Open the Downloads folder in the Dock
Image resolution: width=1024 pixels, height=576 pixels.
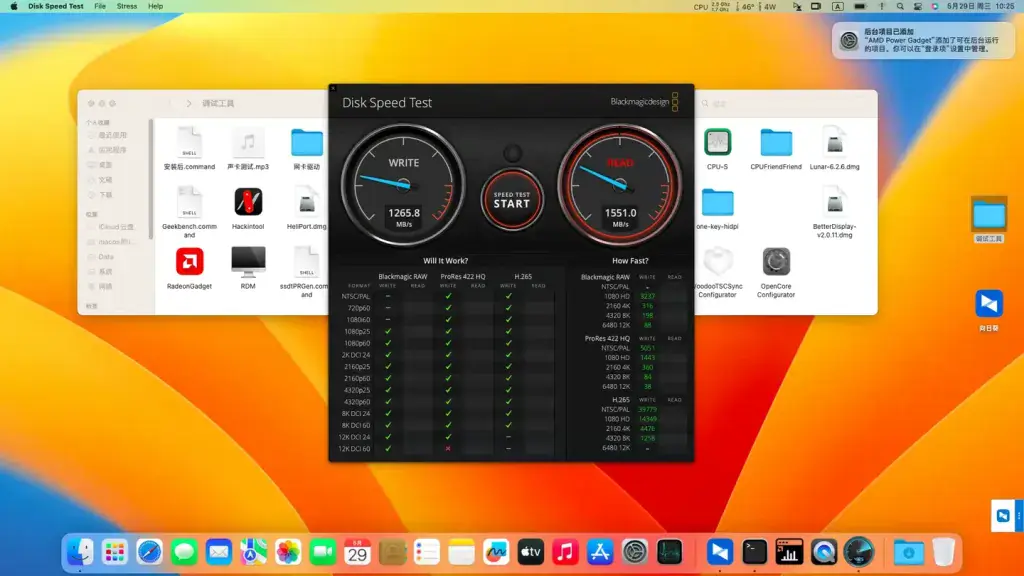point(908,552)
